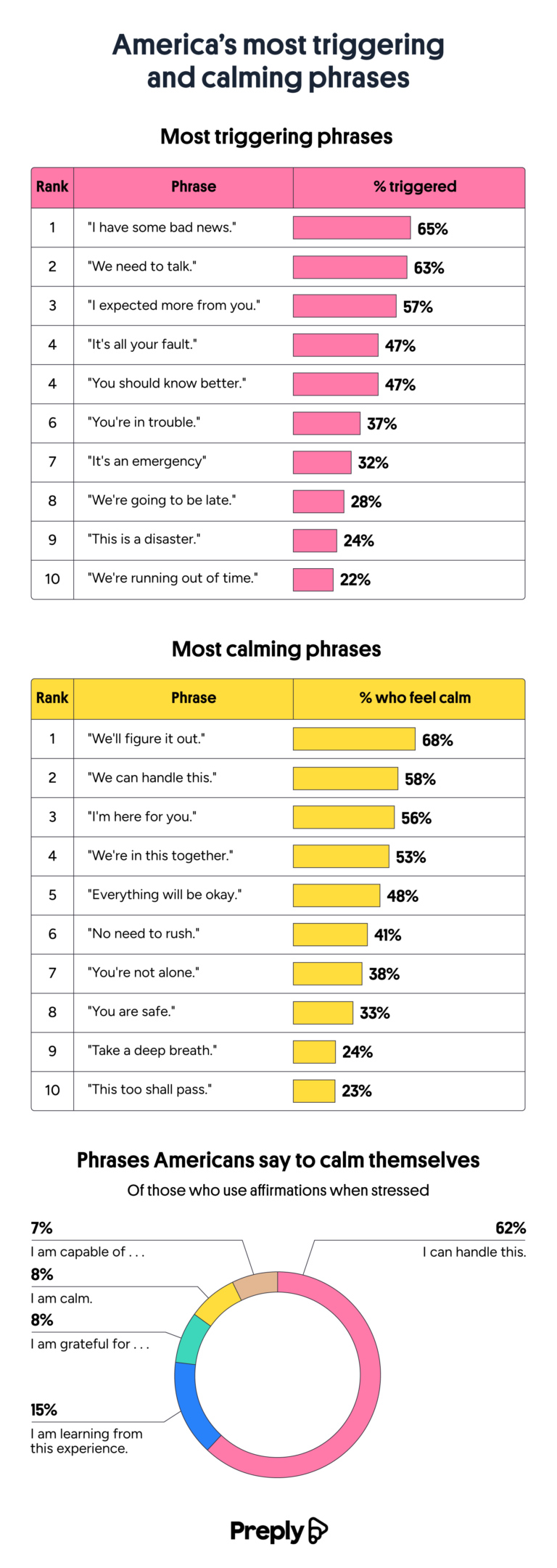The width and height of the screenshot is (557, 1568).
Task: Click the Preply logo icon
Action: coord(318,1530)
